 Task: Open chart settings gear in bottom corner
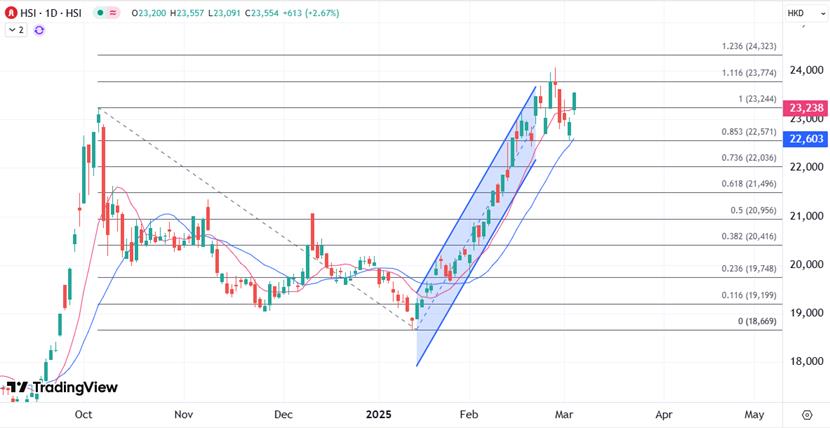pos(806,413)
